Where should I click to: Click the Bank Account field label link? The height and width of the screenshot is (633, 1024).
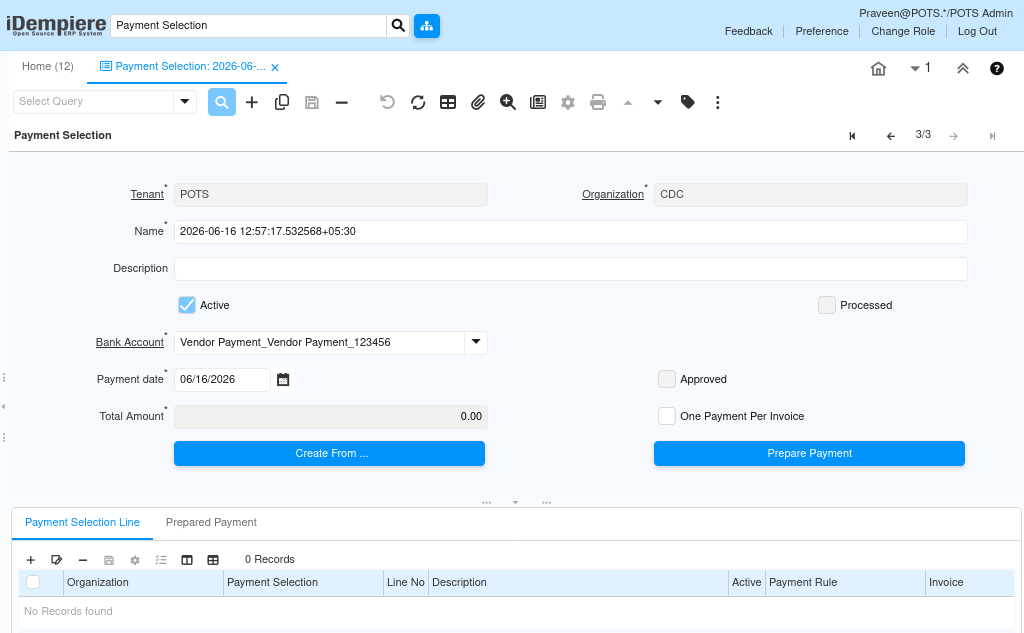[130, 342]
